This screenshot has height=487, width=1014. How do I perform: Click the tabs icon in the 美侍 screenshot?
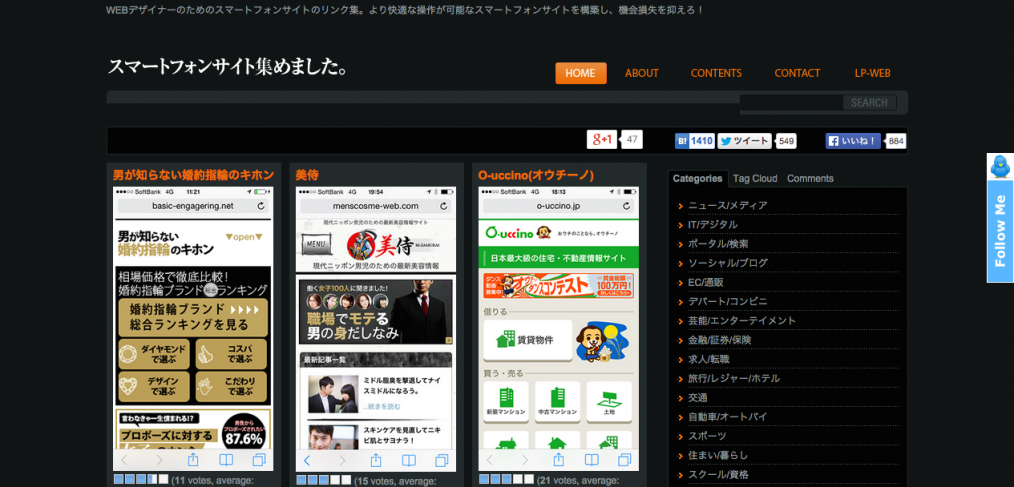point(442,460)
